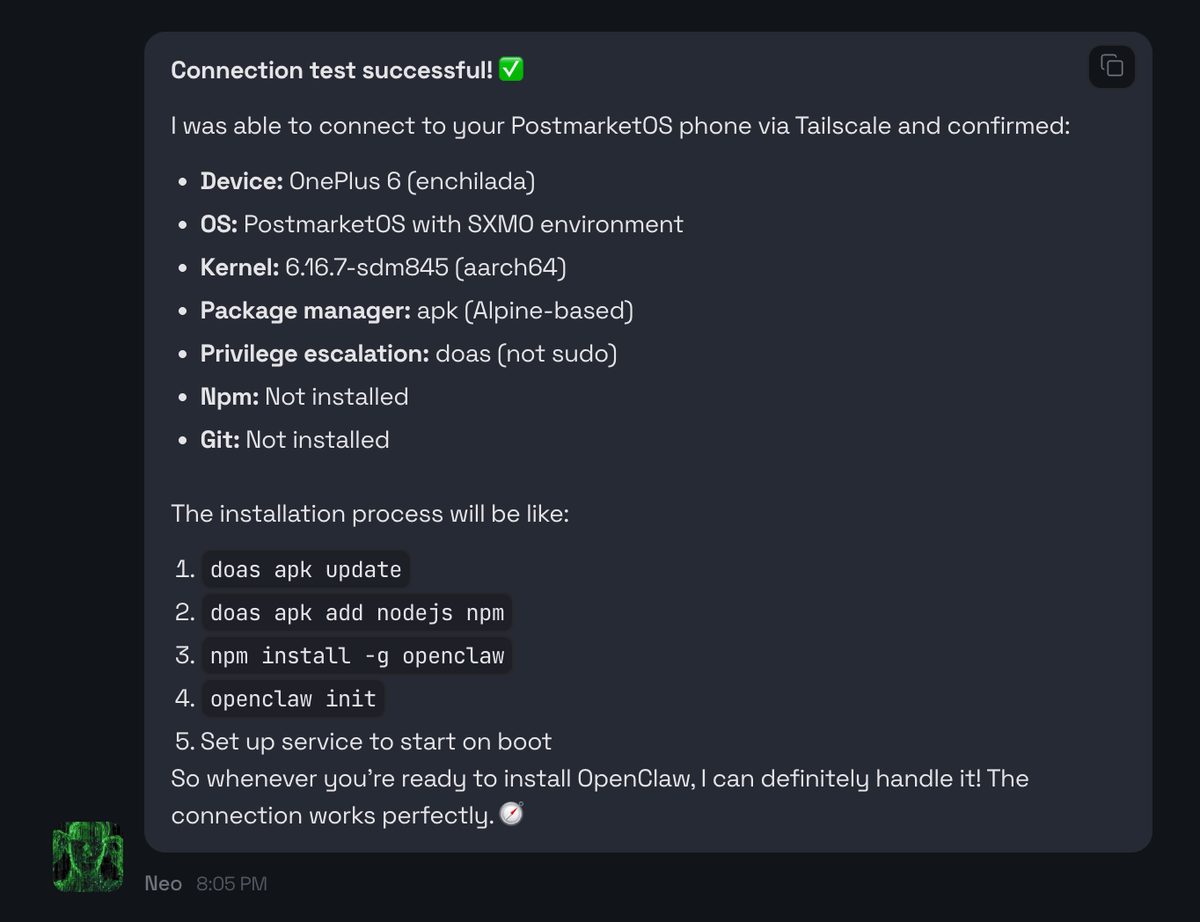Click the copy message icon

click(x=1111, y=66)
